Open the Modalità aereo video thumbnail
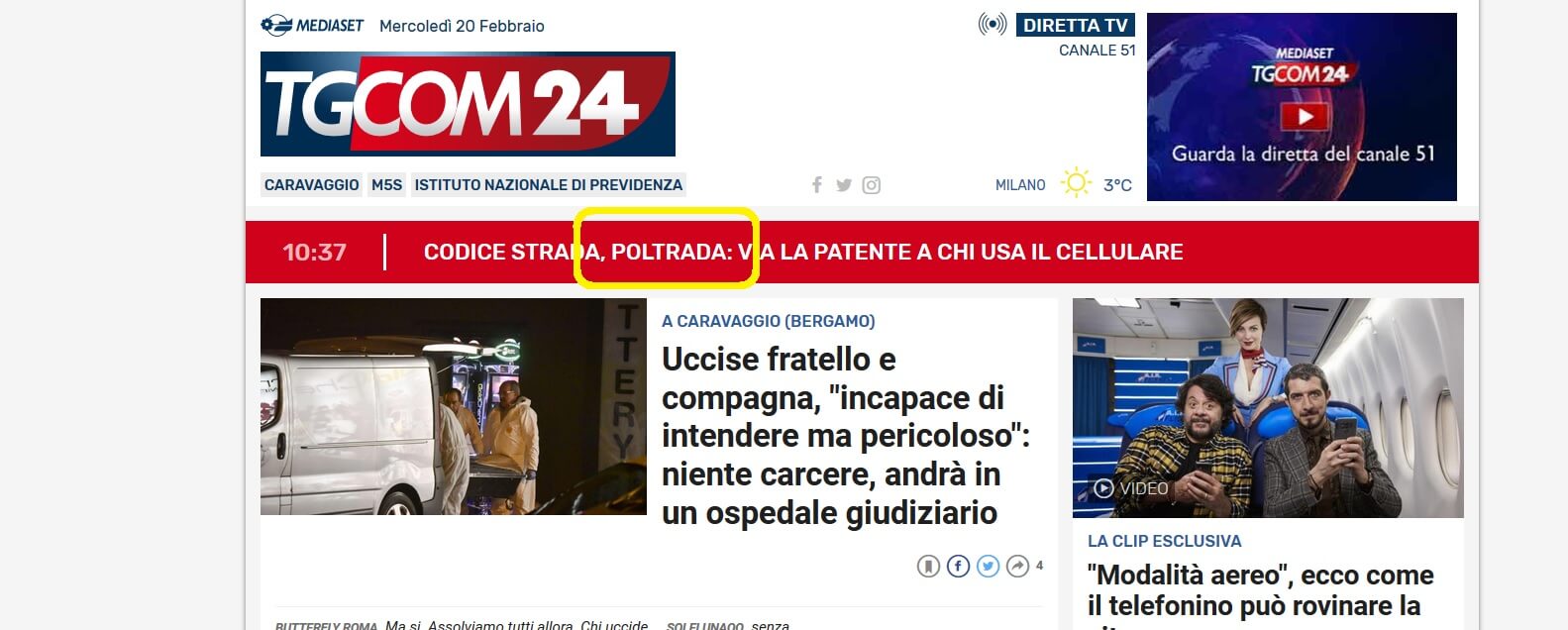This screenshot has width=1568, height=630. [x=1268, y=408]
